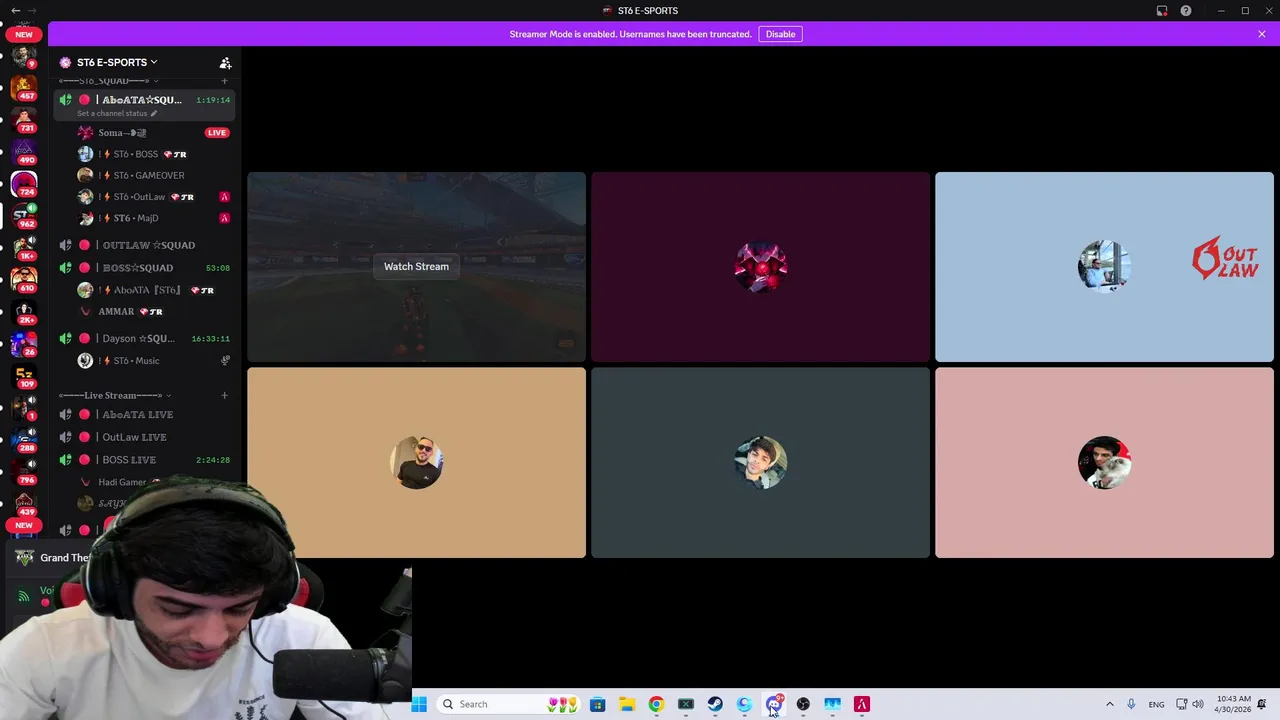
Task: Toggle the microphone icon in system tray
Action: (x=1131, y=704)
